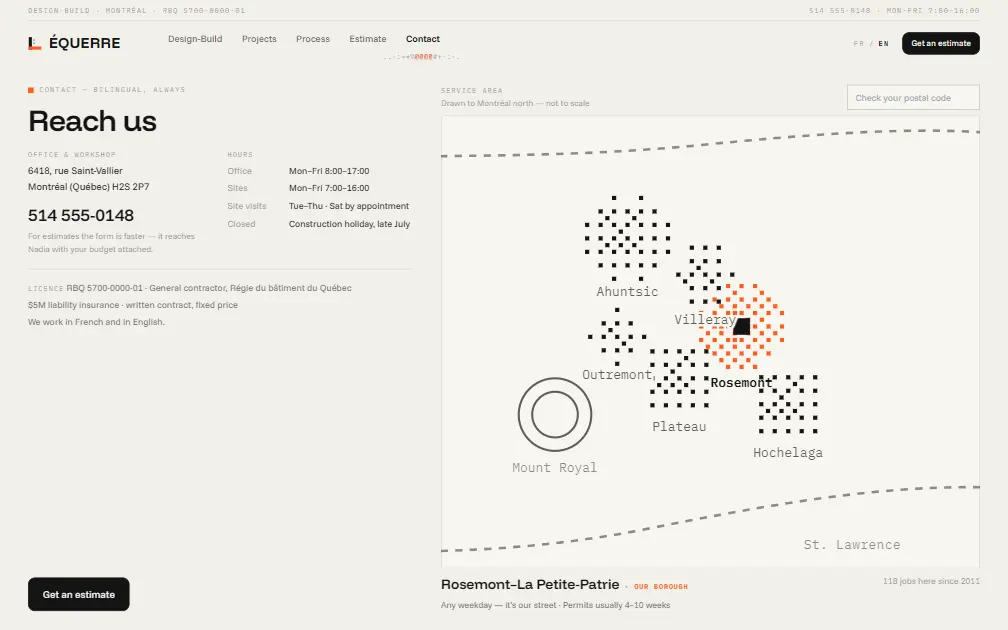Click the SERVICE AREA label
The image size is (1008, 630).
[472, 91]
